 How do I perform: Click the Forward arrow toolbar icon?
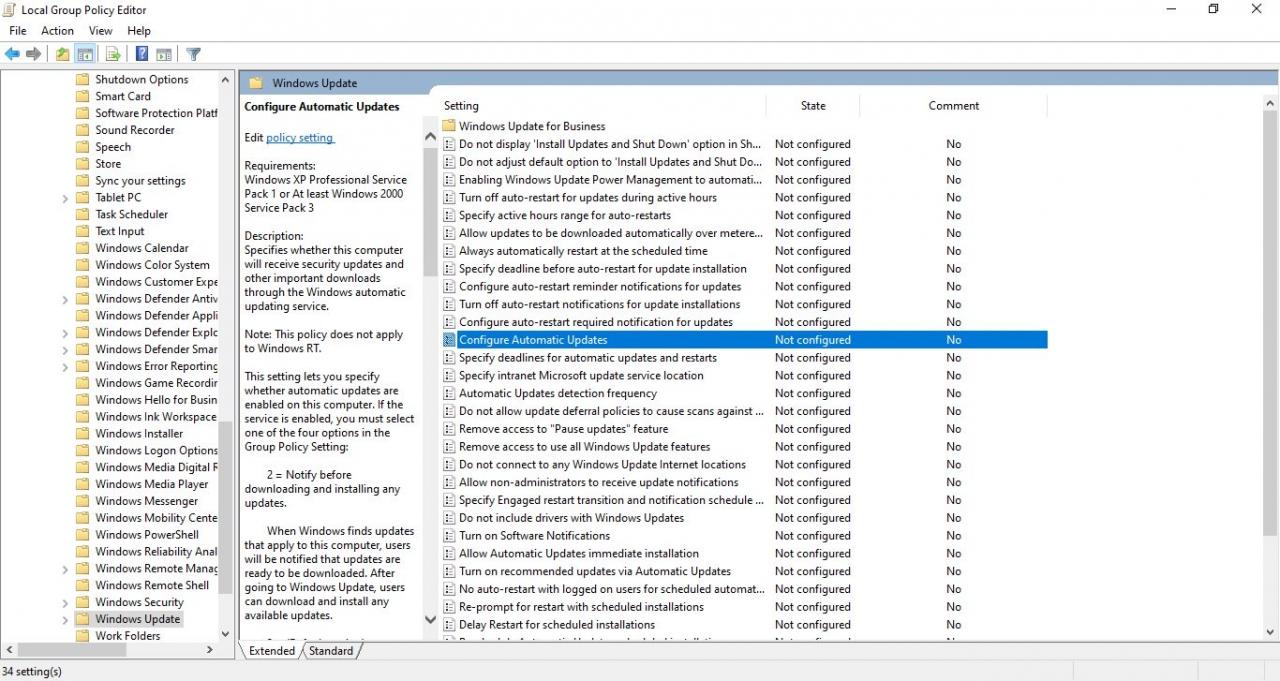click(x=34, y=54)
